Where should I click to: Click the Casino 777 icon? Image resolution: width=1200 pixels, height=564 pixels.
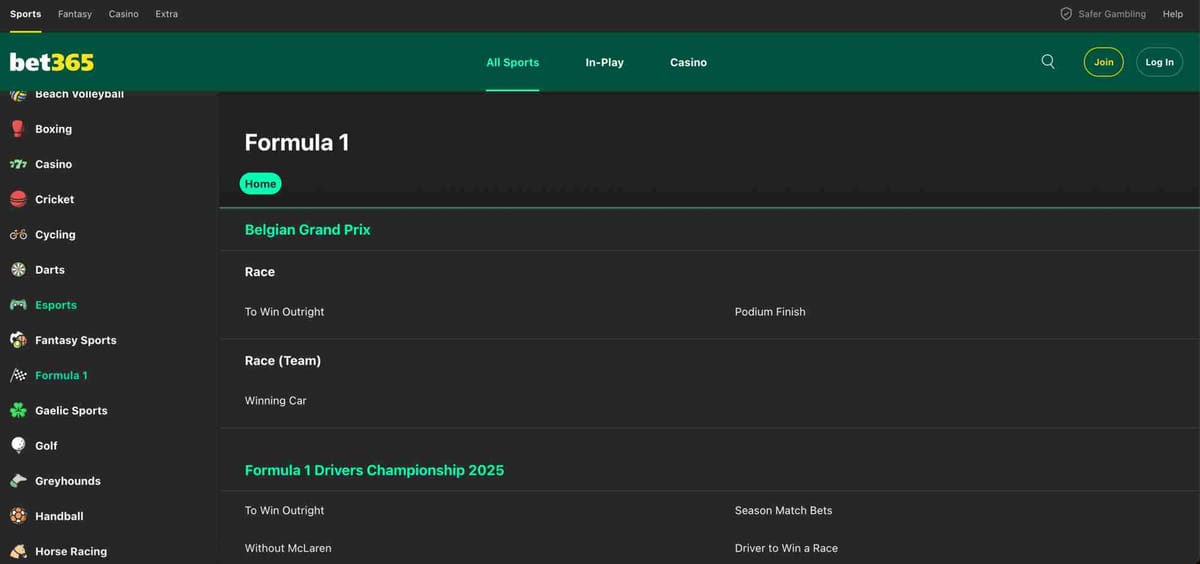point(18,164)
